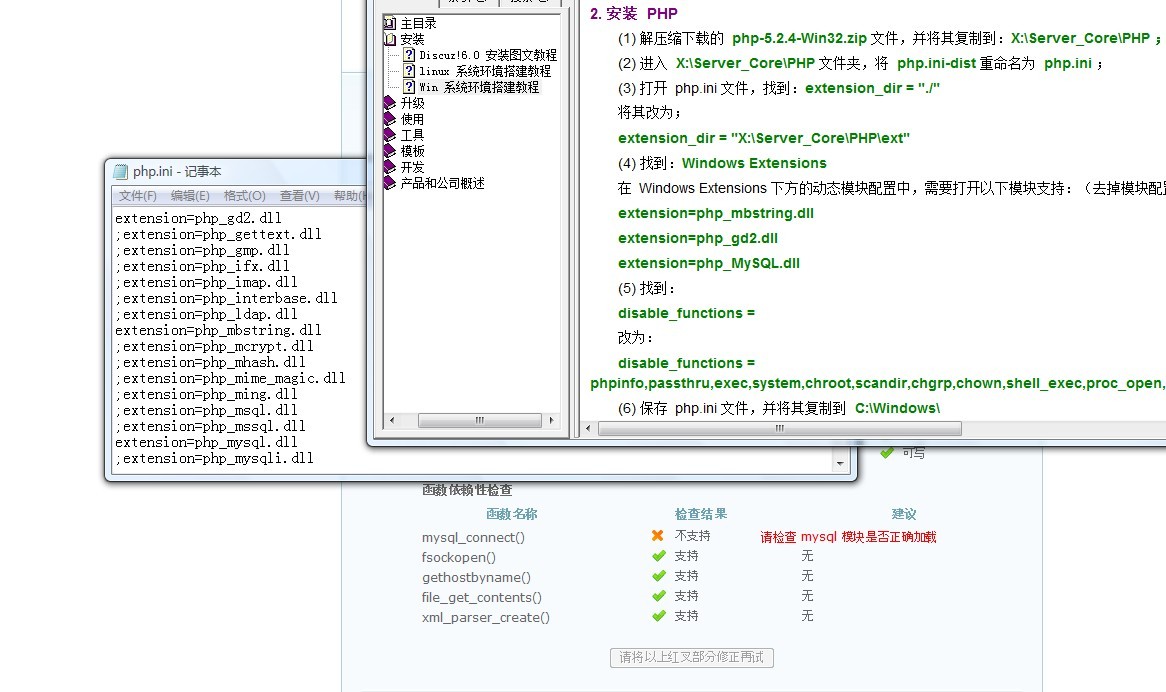Expand the 使用 book in contents tree
Image resolution: width=1166 pixels, height=692 pixels.
click(412, 119)
